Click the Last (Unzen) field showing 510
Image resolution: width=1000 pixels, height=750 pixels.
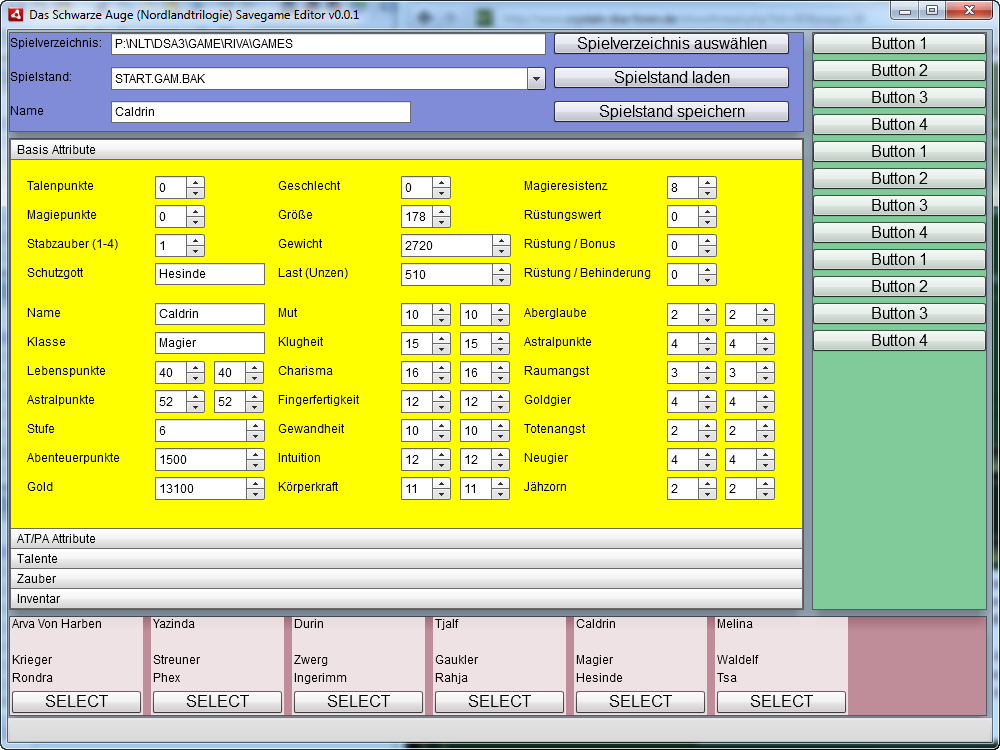[447, 274]
